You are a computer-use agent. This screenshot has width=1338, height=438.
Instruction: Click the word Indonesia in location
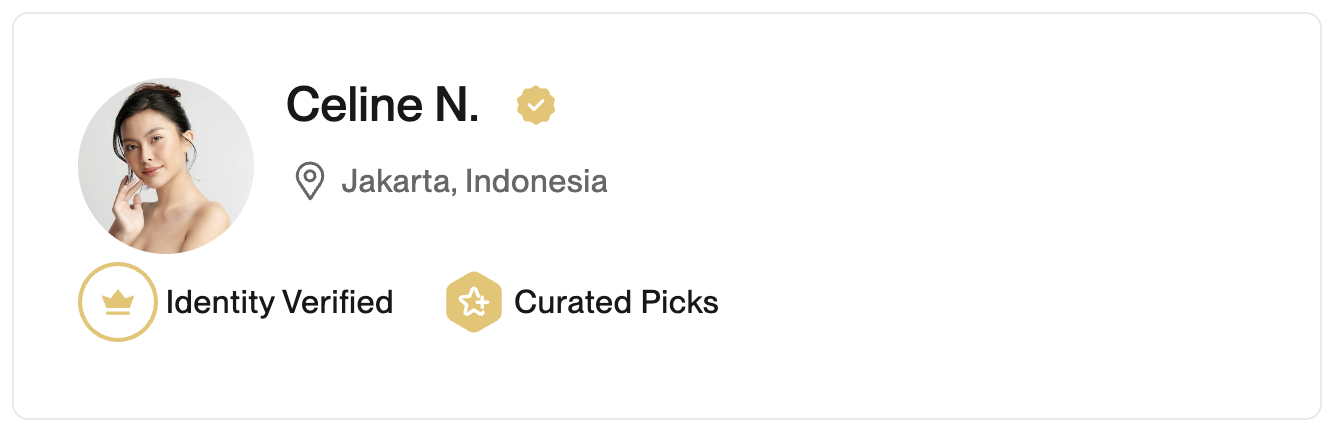click(x=536, y=181)
